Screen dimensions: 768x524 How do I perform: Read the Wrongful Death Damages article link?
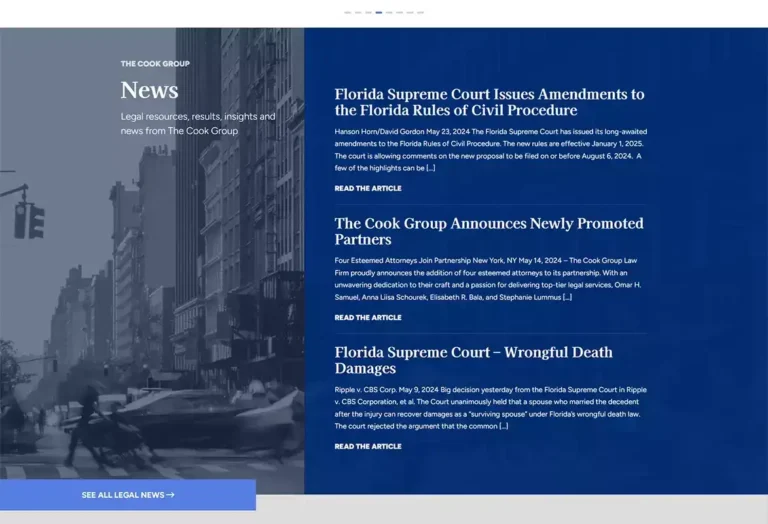[x=368, y=447]
